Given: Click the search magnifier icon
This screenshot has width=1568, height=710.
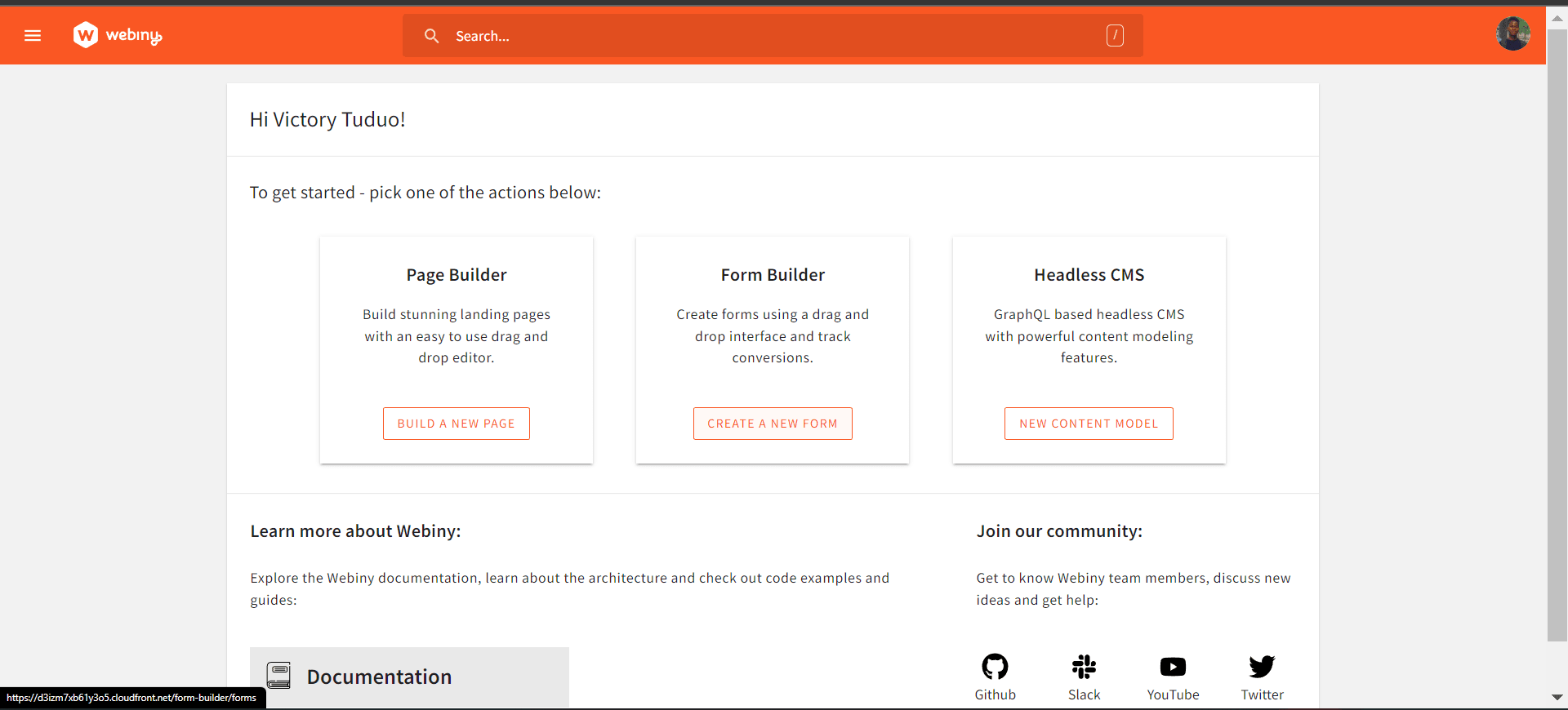Looking at the screenshot, I should pyautogui.click(x=431, y=36).
